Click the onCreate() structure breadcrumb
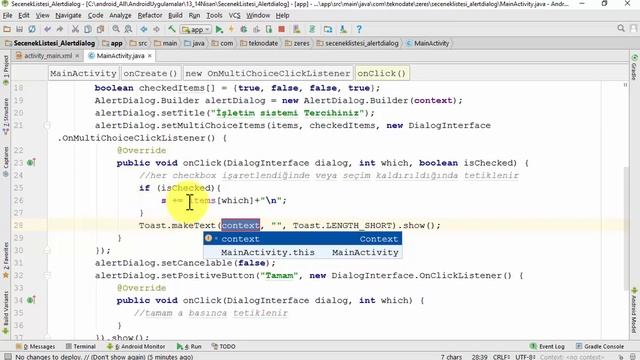Screen dimensions: 640x360 151,73
